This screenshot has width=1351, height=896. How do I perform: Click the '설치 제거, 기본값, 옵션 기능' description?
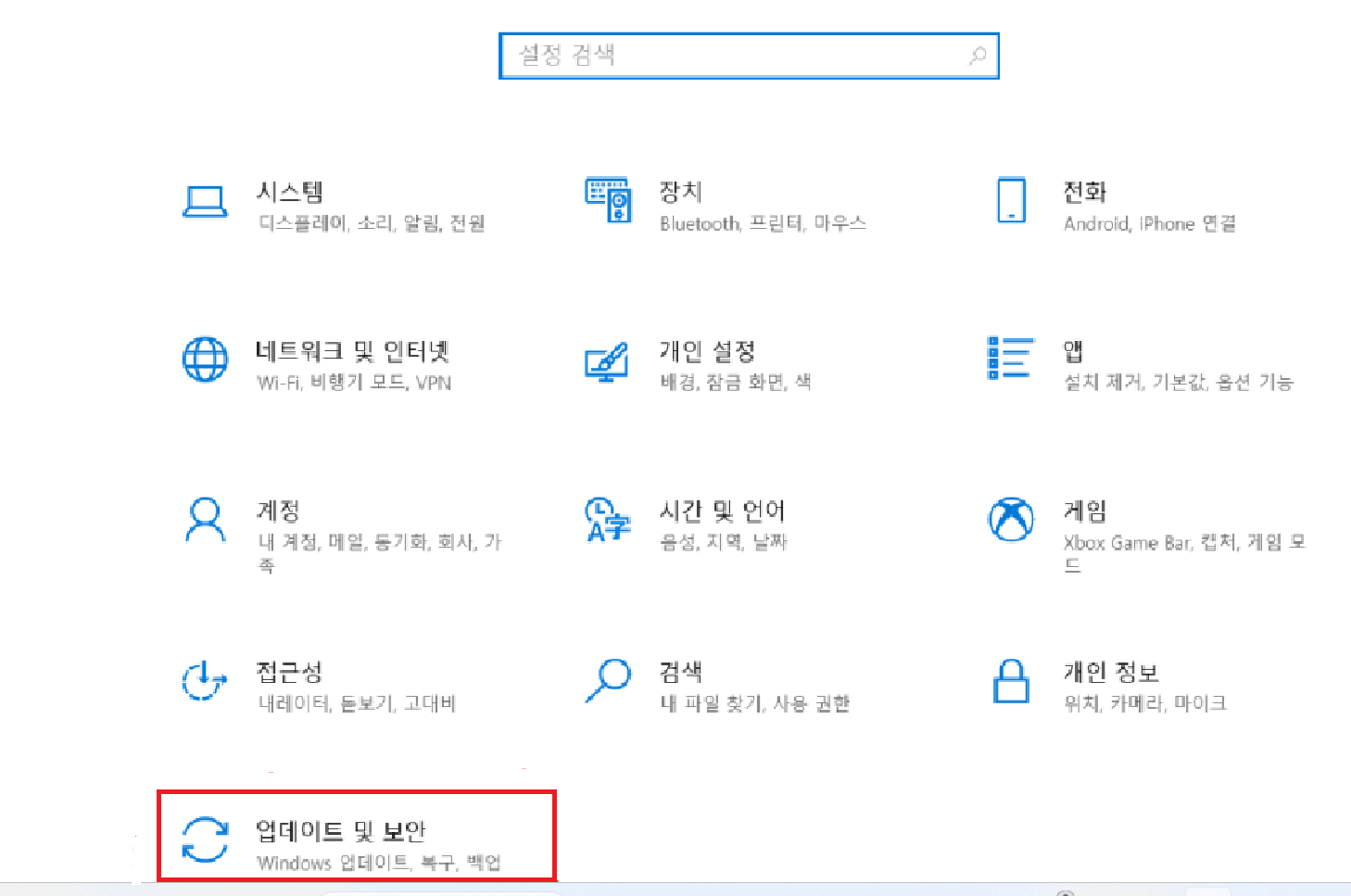tap(1179, 383)
